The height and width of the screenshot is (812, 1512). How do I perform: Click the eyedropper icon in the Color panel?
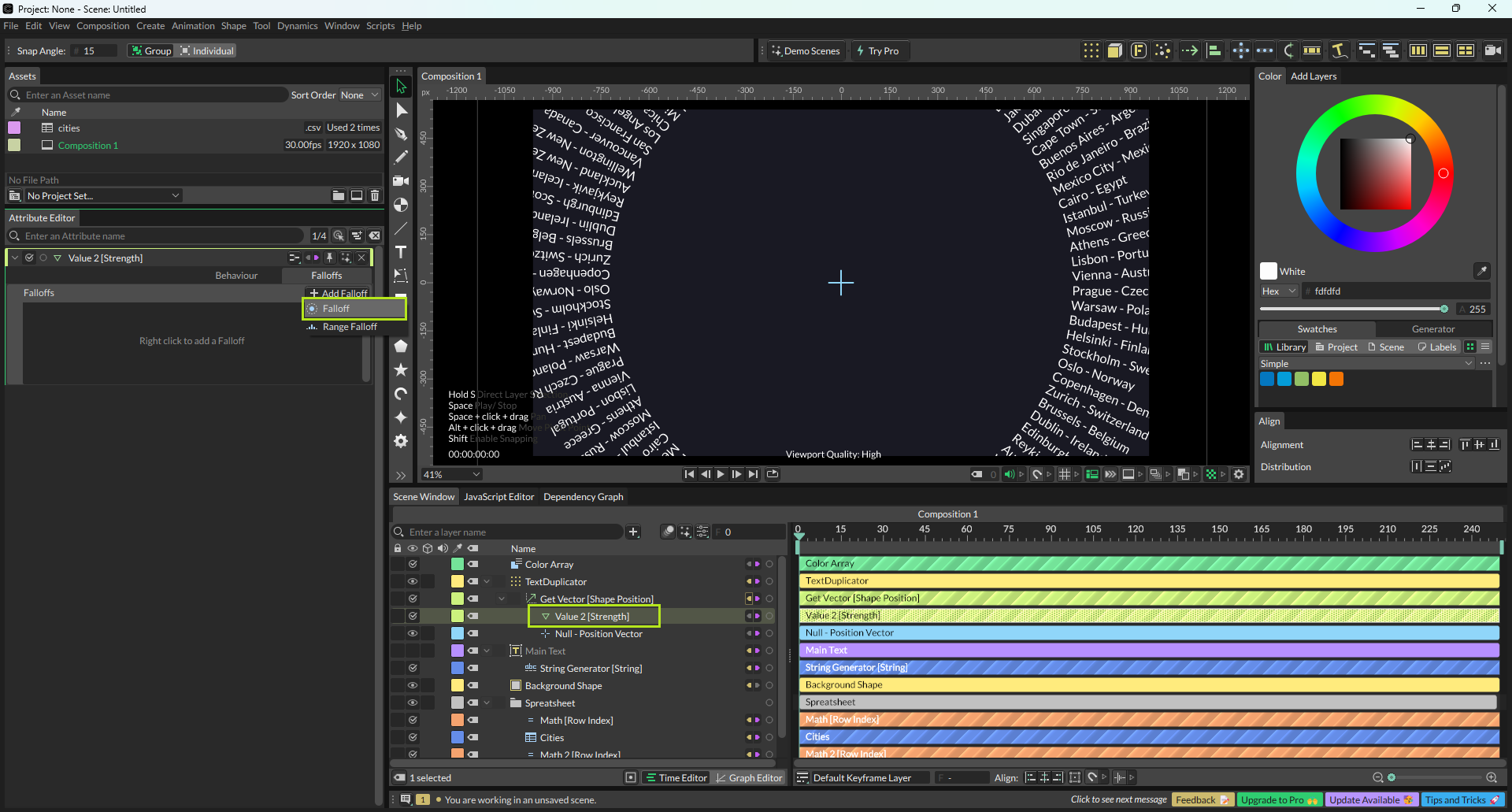click(1481, 271)
